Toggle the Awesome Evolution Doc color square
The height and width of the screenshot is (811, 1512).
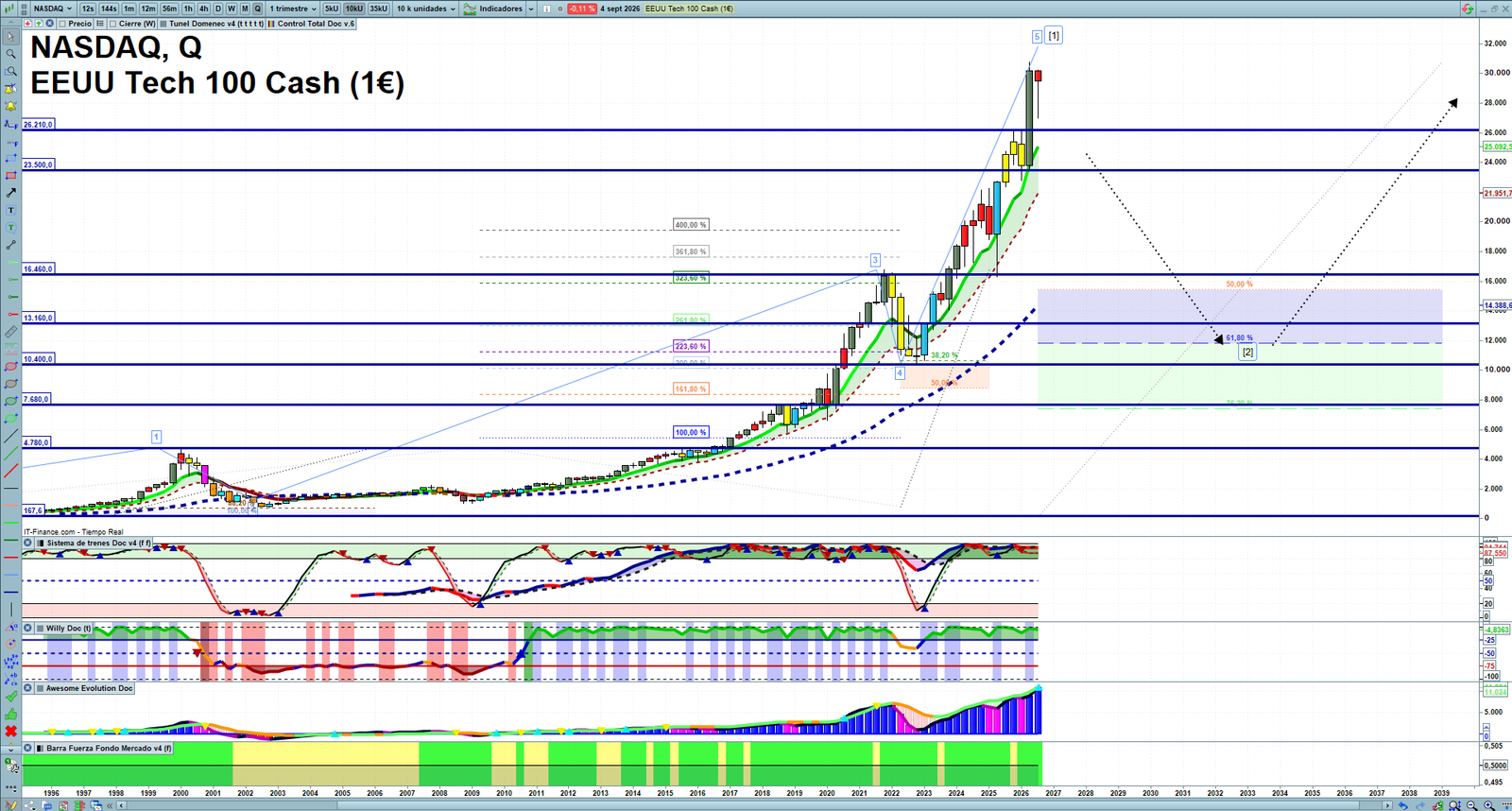40,688
